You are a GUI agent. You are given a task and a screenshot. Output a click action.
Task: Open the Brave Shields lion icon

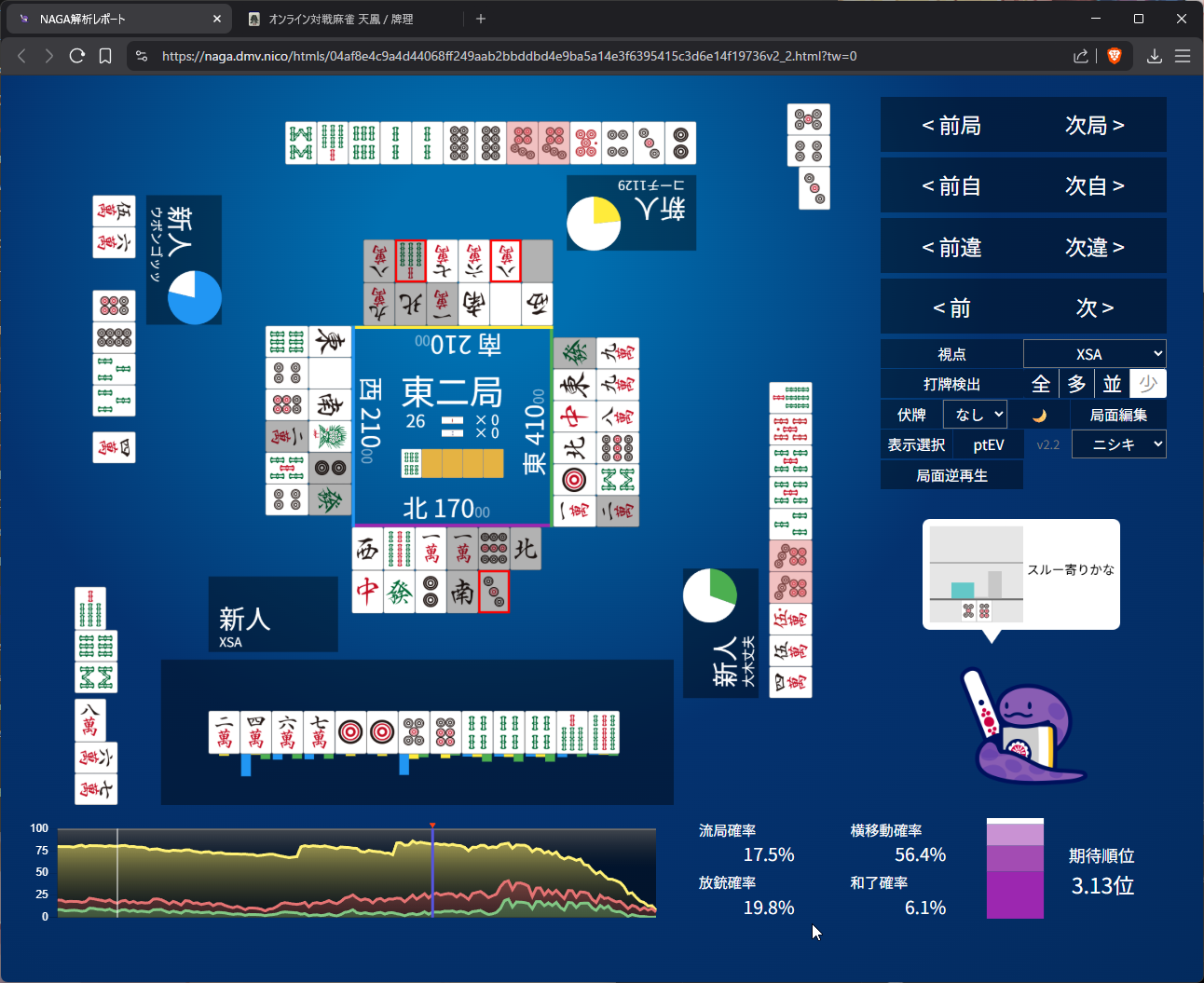(1114, 56)
